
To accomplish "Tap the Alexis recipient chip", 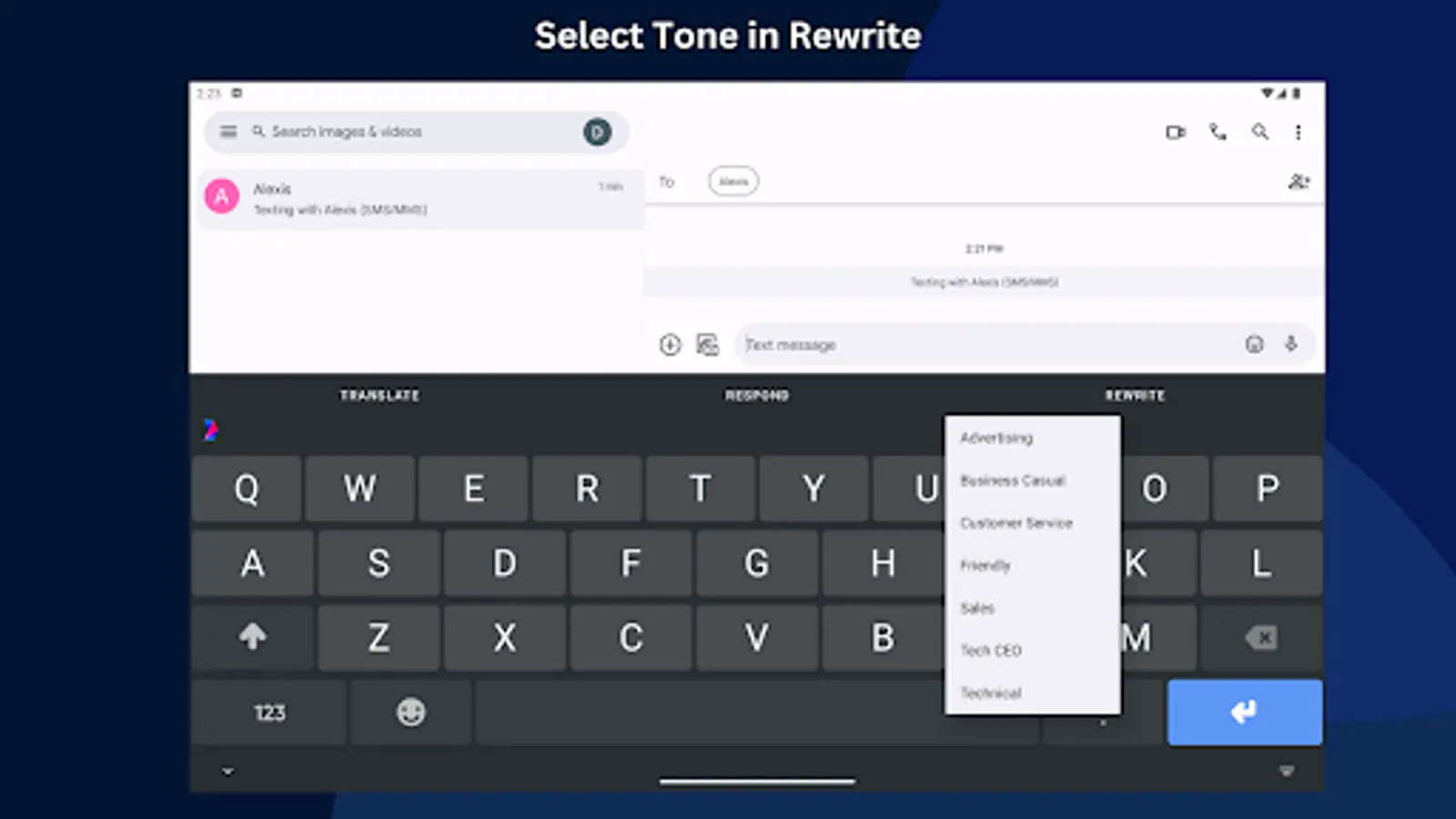I will pos(733,182).
